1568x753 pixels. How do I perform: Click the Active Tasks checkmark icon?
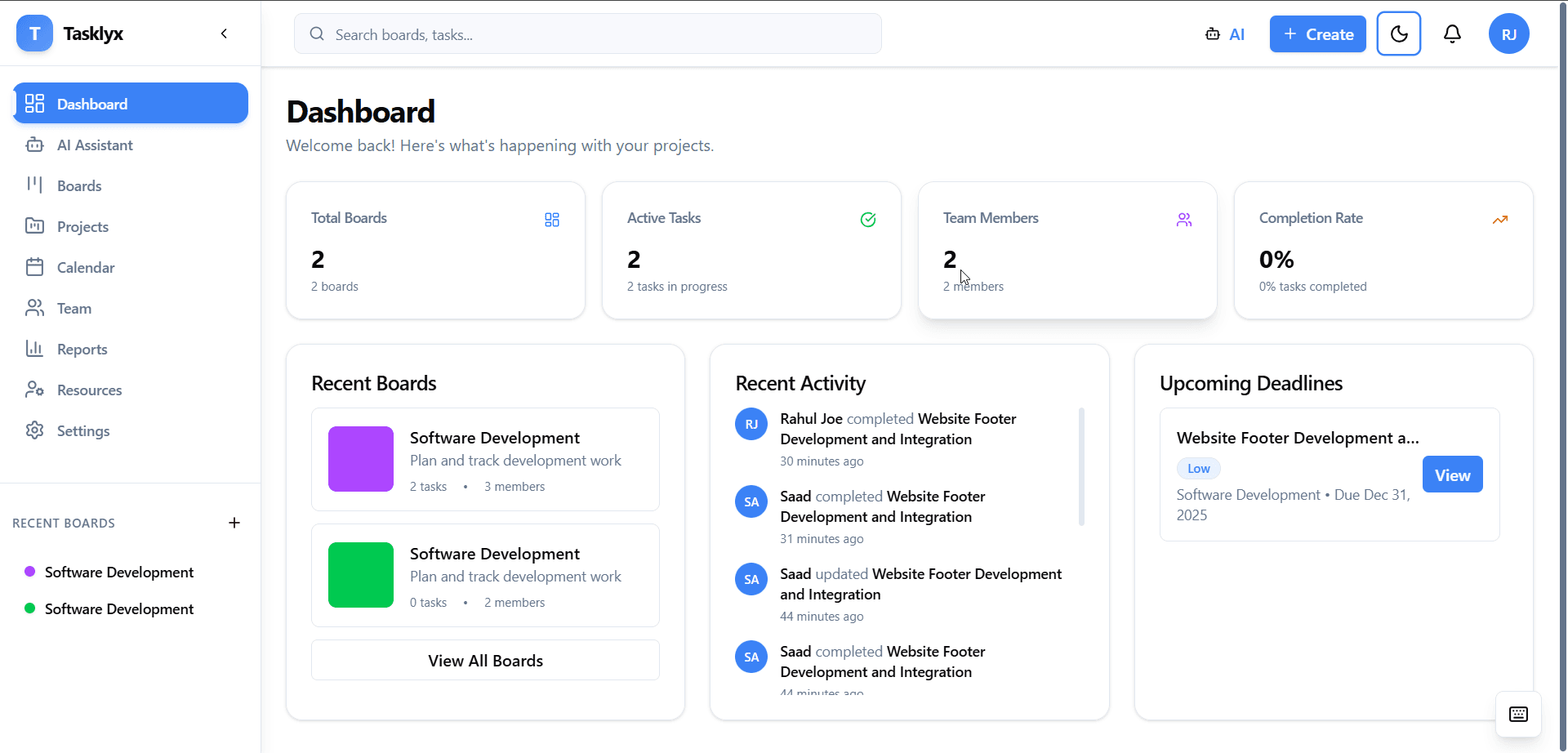tap(868, 220)
